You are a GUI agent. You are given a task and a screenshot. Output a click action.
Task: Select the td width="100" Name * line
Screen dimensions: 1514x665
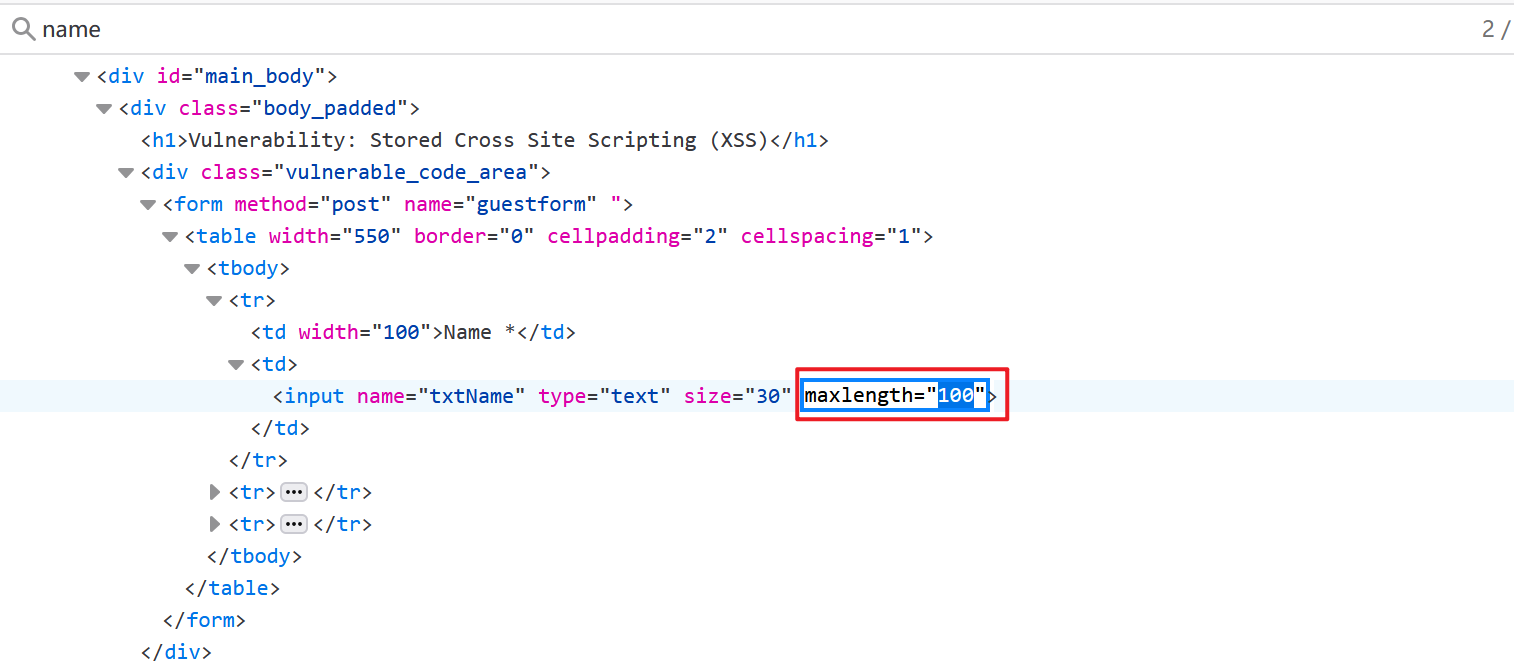click(x=413, y=332)
